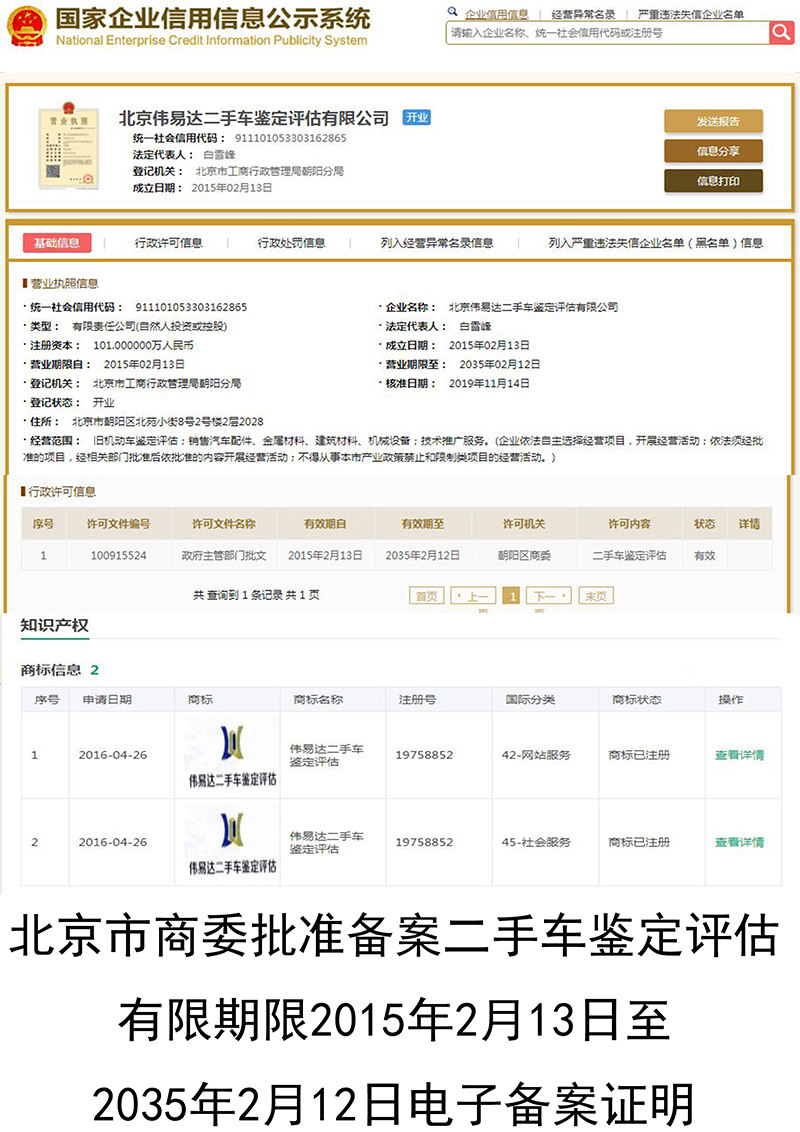This screenshot has height=1132, width=800.
Task: Click the 共查询到1条记录 result summary
Action: click(x=256, y=596)
